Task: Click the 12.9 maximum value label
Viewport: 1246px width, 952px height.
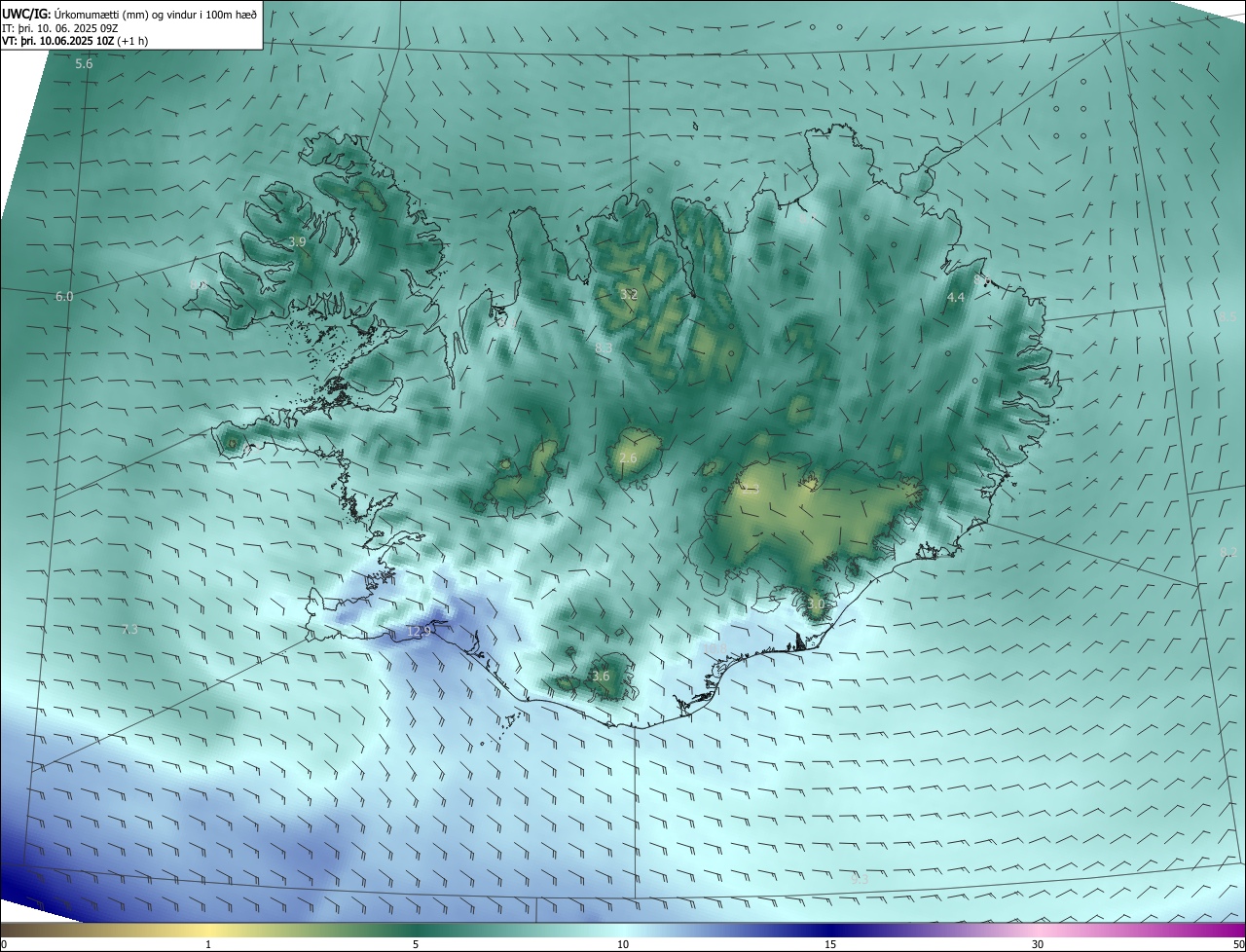Action: click(x=419, y=632)
